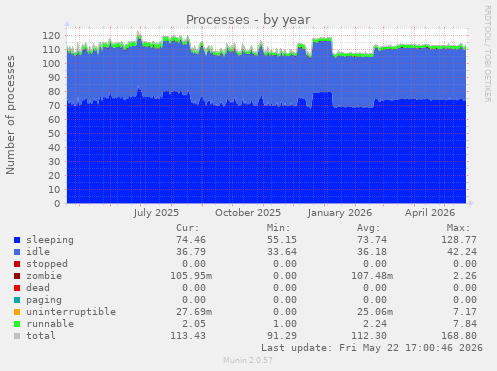Click uninterruptible average value 25.06m
This screenshot has width=497, height=371.
375,312
